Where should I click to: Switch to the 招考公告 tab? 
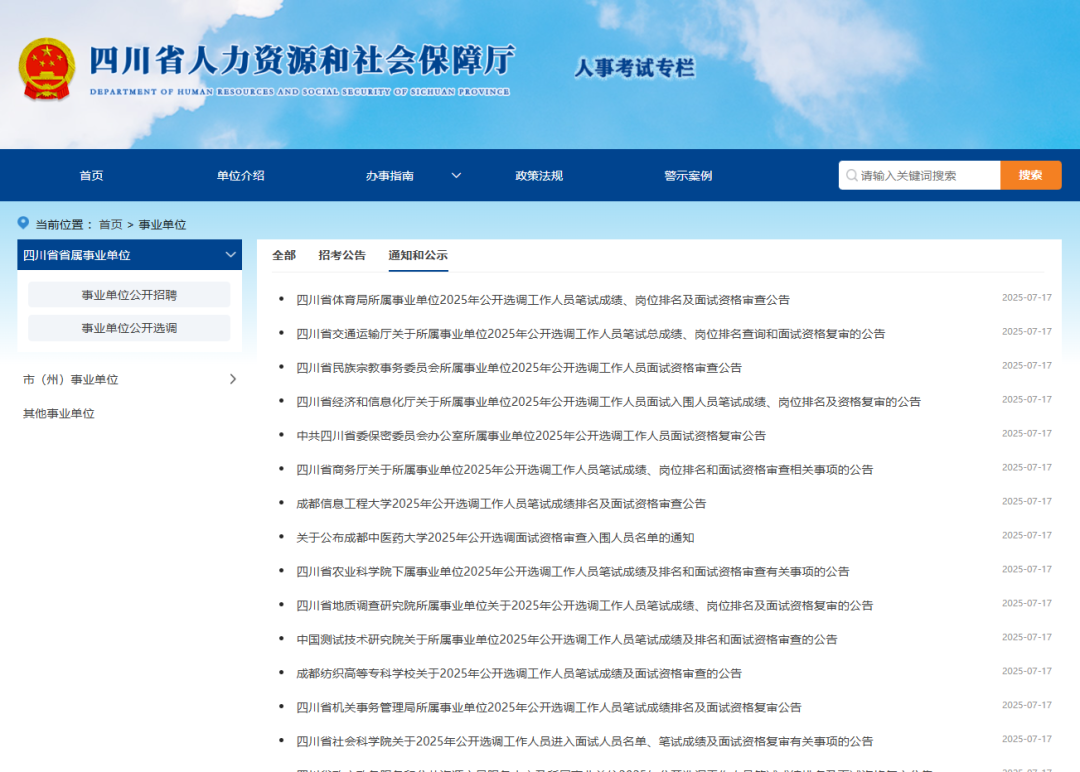click(x=342, y=255)
